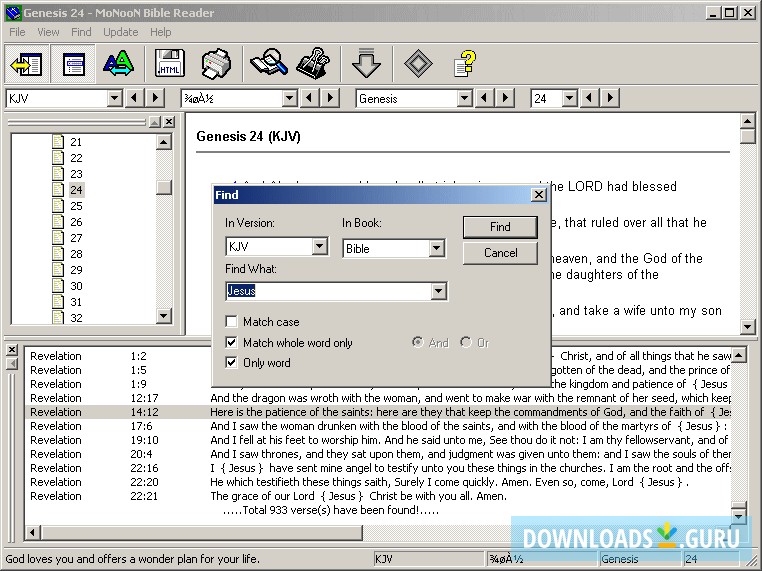Click in the Find What text field
The width and height of the screenshot is (762, 571).
329,291
